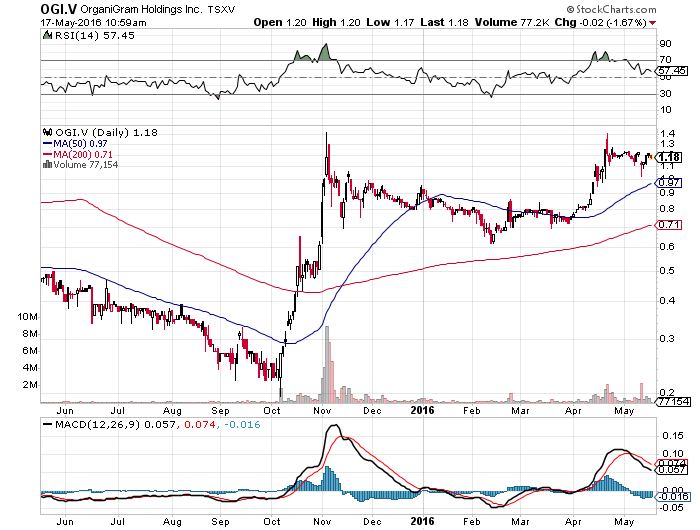The image size is (700, 530).
Task: Click the MACD signal tag 0.074 on axis
Action: [x=672, y=463]
